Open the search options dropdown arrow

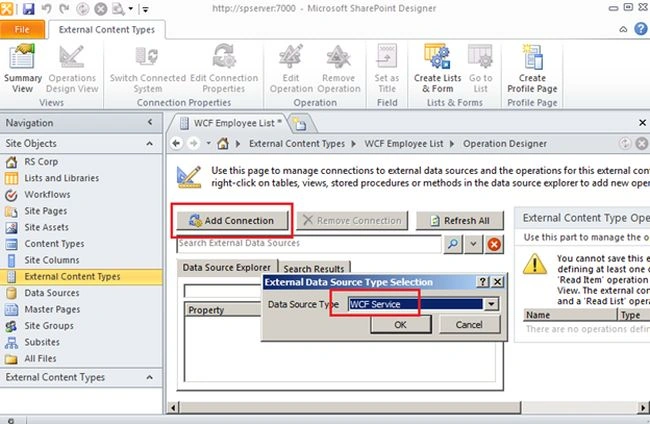coord(473,244)
